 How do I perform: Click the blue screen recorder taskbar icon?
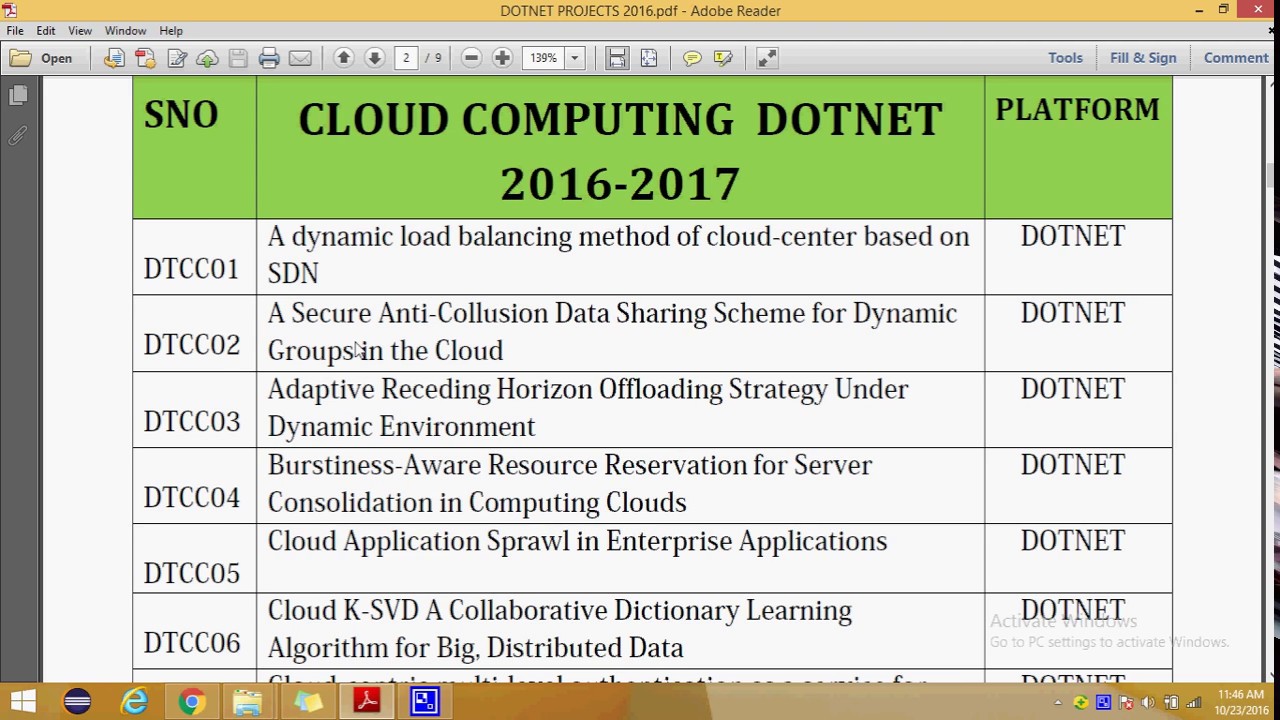point(425,702)
